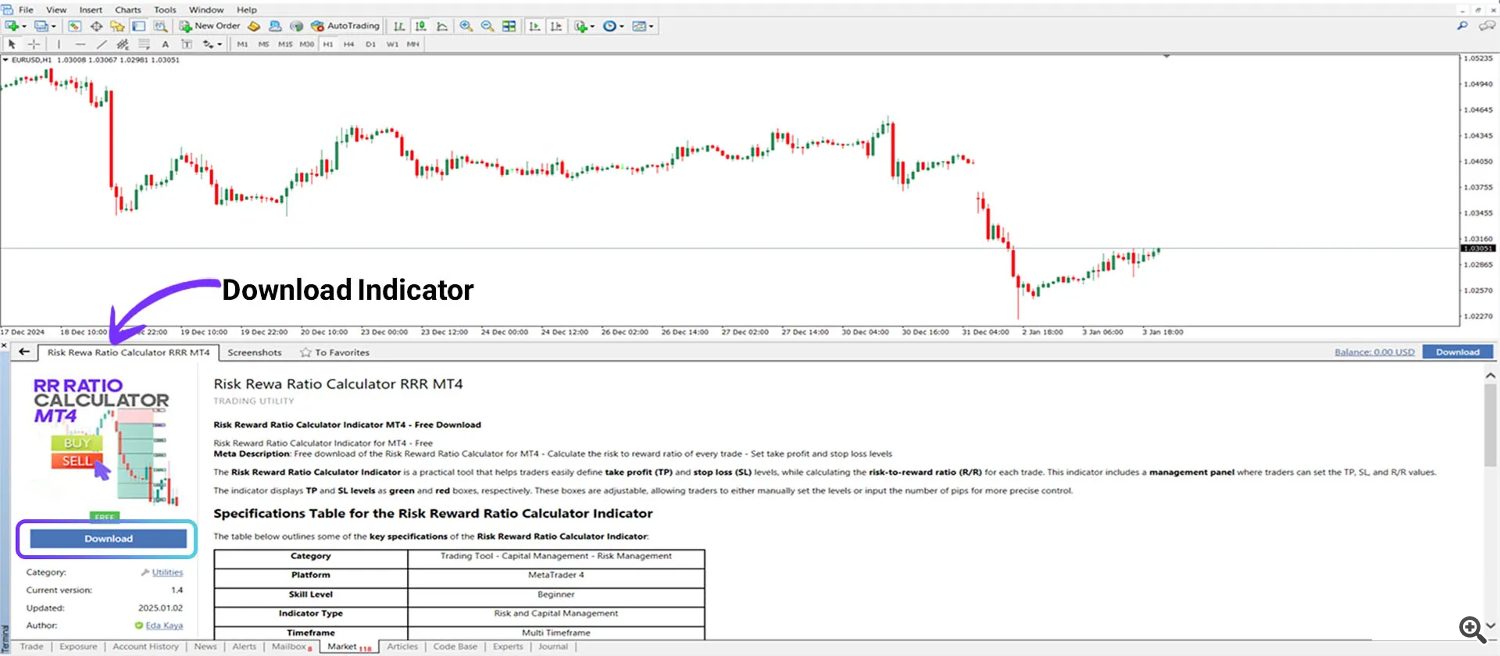
Task: Switch chart to bar chart mode
Action: tap(398, 25)
